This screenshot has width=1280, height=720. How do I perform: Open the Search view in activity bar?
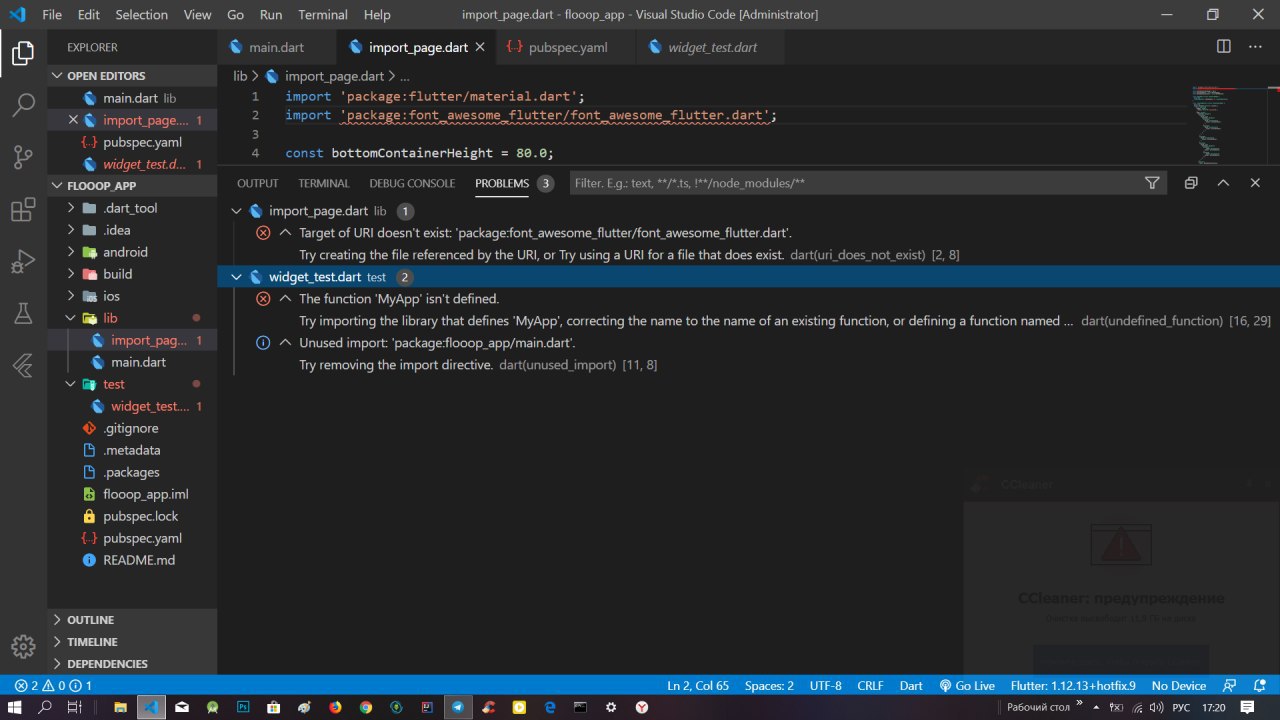point(23,104)
